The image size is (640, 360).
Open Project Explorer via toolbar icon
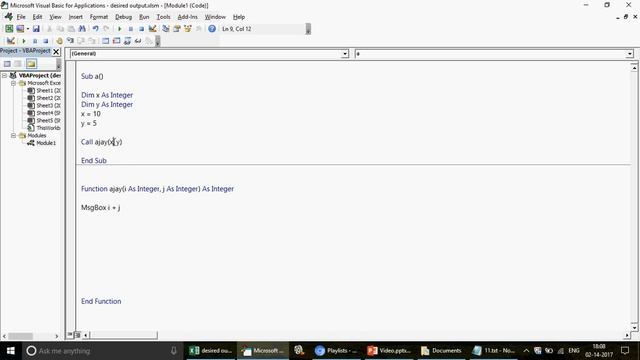(x=166, y=29)
